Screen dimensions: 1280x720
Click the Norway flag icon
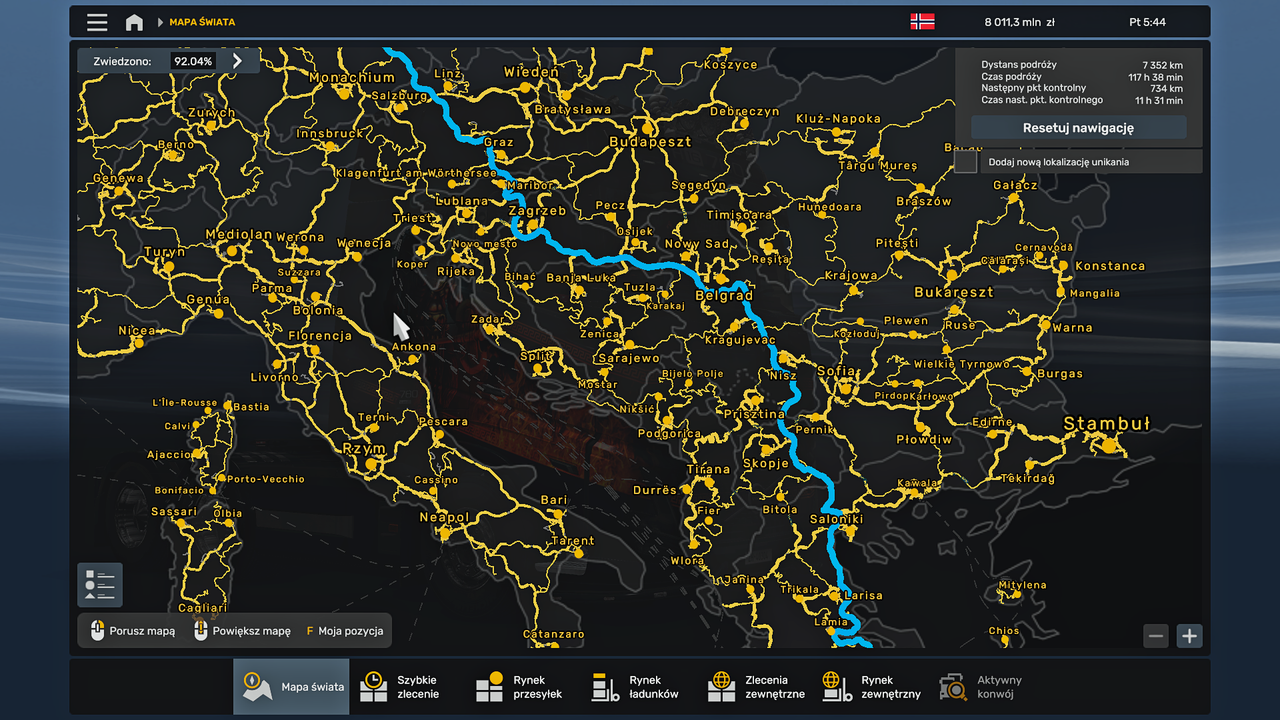[922, 21]
